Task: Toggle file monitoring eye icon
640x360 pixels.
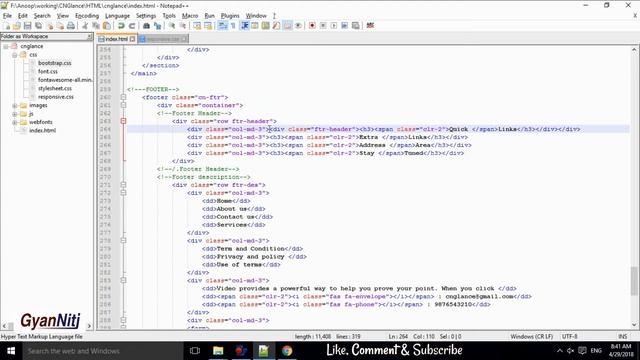Action: pyautogui.click(x=298, y=26)
